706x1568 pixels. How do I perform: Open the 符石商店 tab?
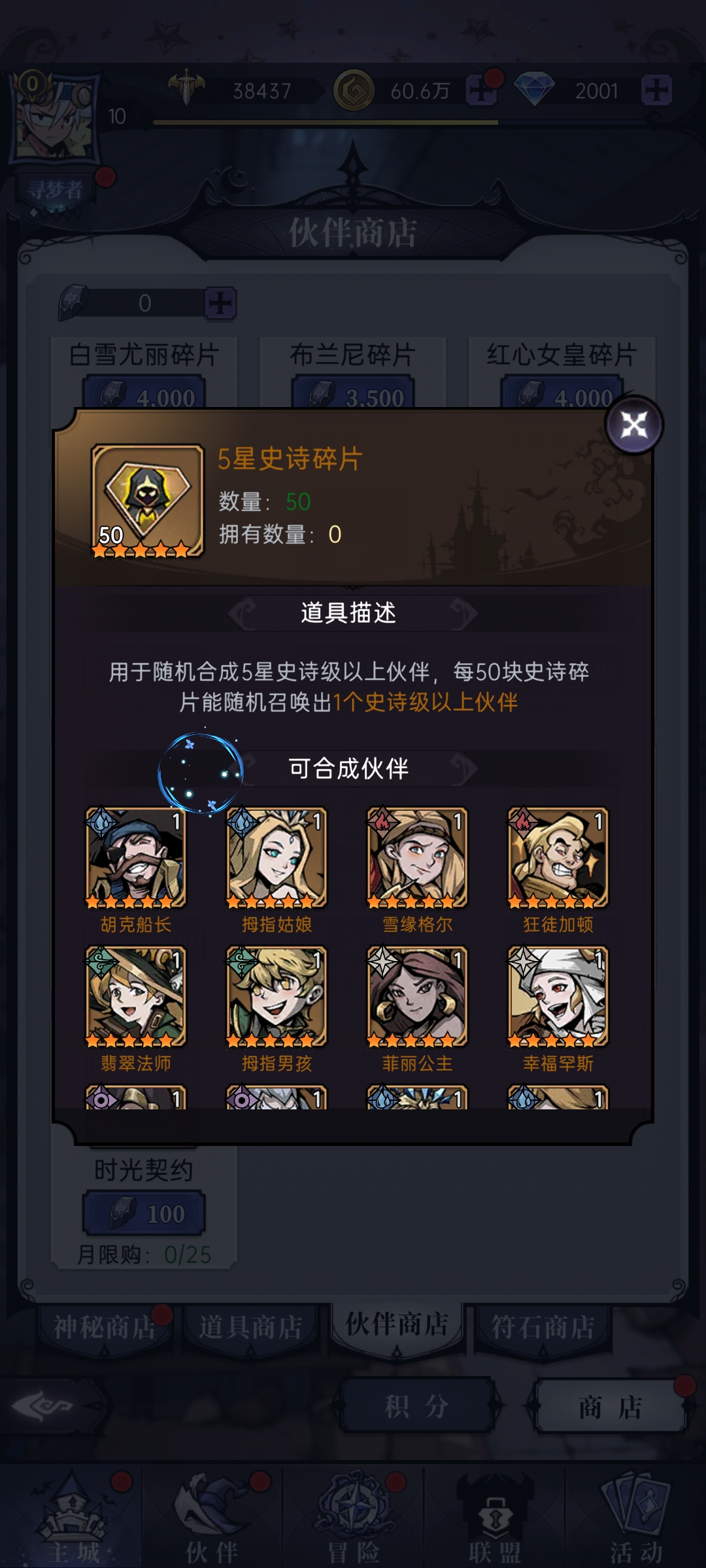coord(543,1327)
